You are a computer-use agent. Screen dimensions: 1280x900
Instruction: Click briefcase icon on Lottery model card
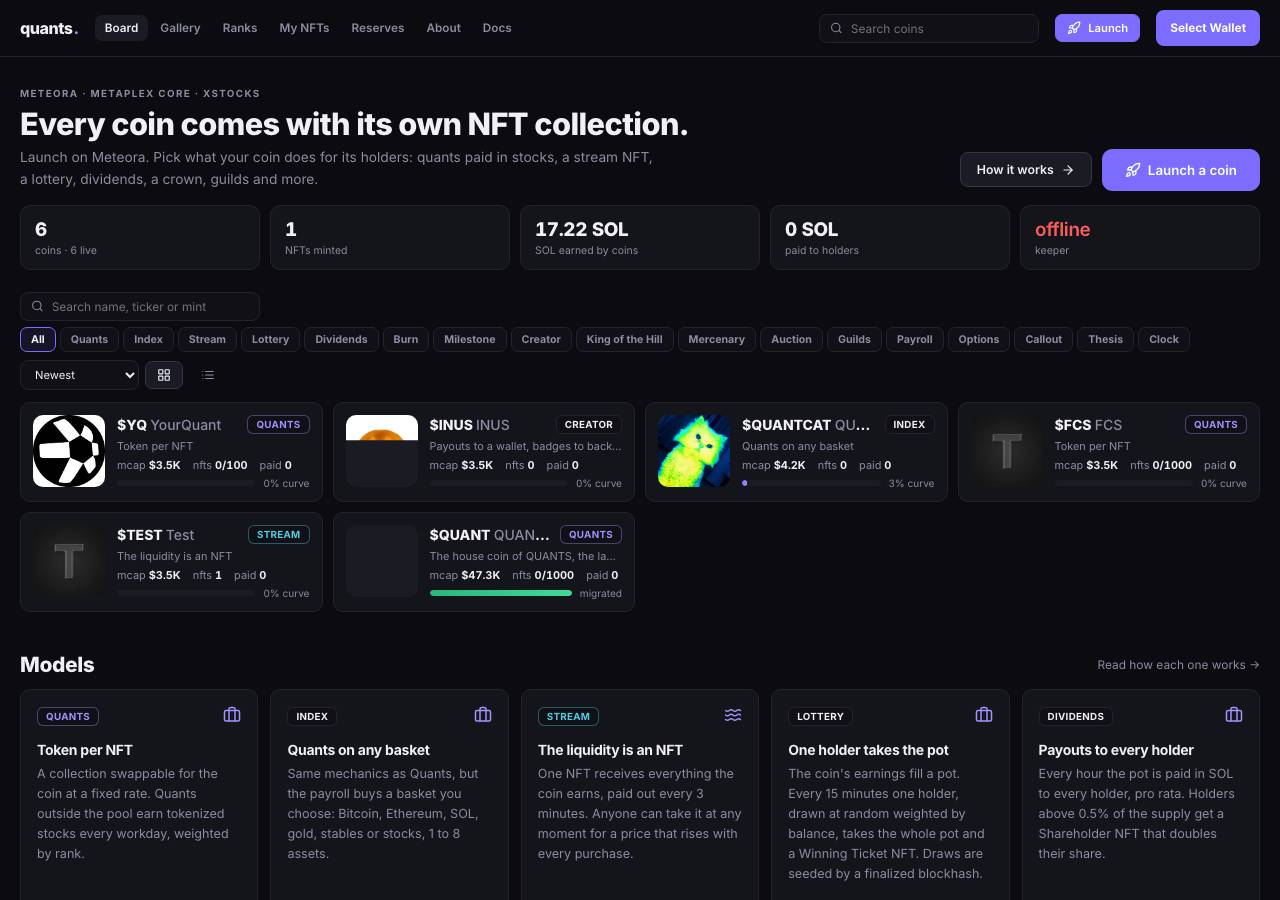pos(984,715)
